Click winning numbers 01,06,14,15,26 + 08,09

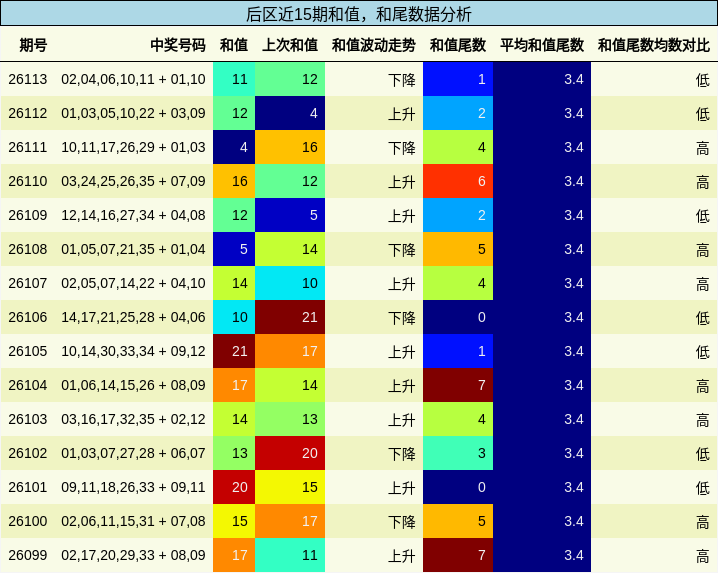[x=133, y=385]
